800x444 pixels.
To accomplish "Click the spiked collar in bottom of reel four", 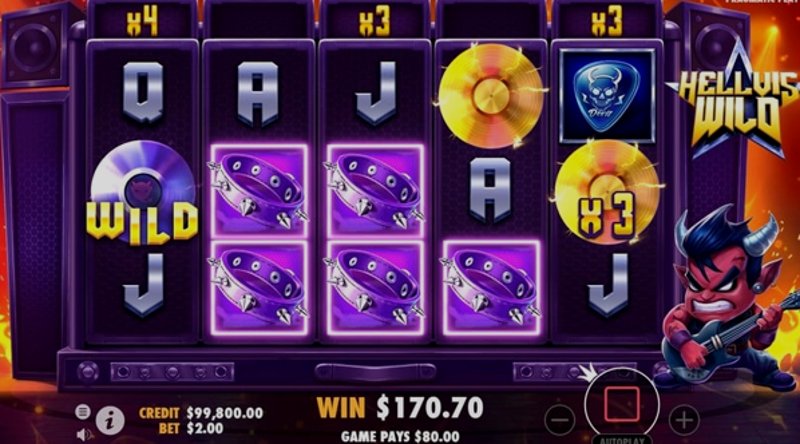I will (x=491, y=288).
